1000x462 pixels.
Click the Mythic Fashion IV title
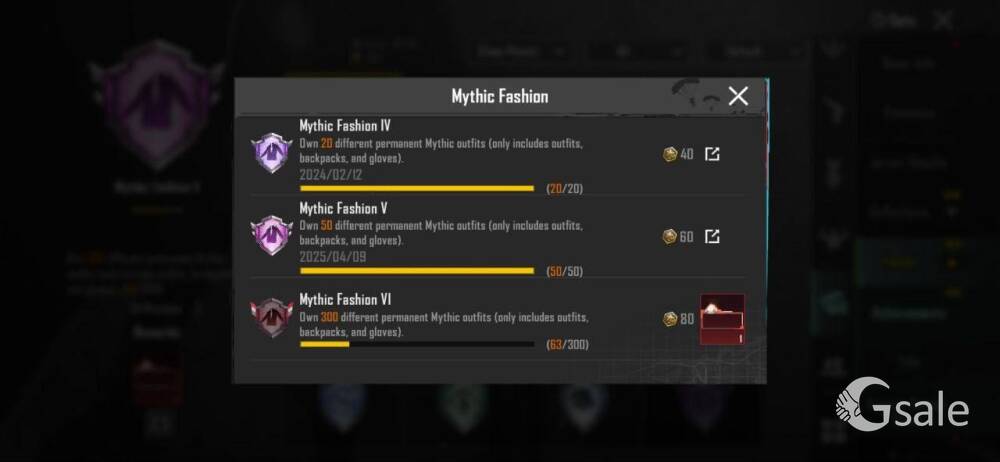tap(345, 126)
